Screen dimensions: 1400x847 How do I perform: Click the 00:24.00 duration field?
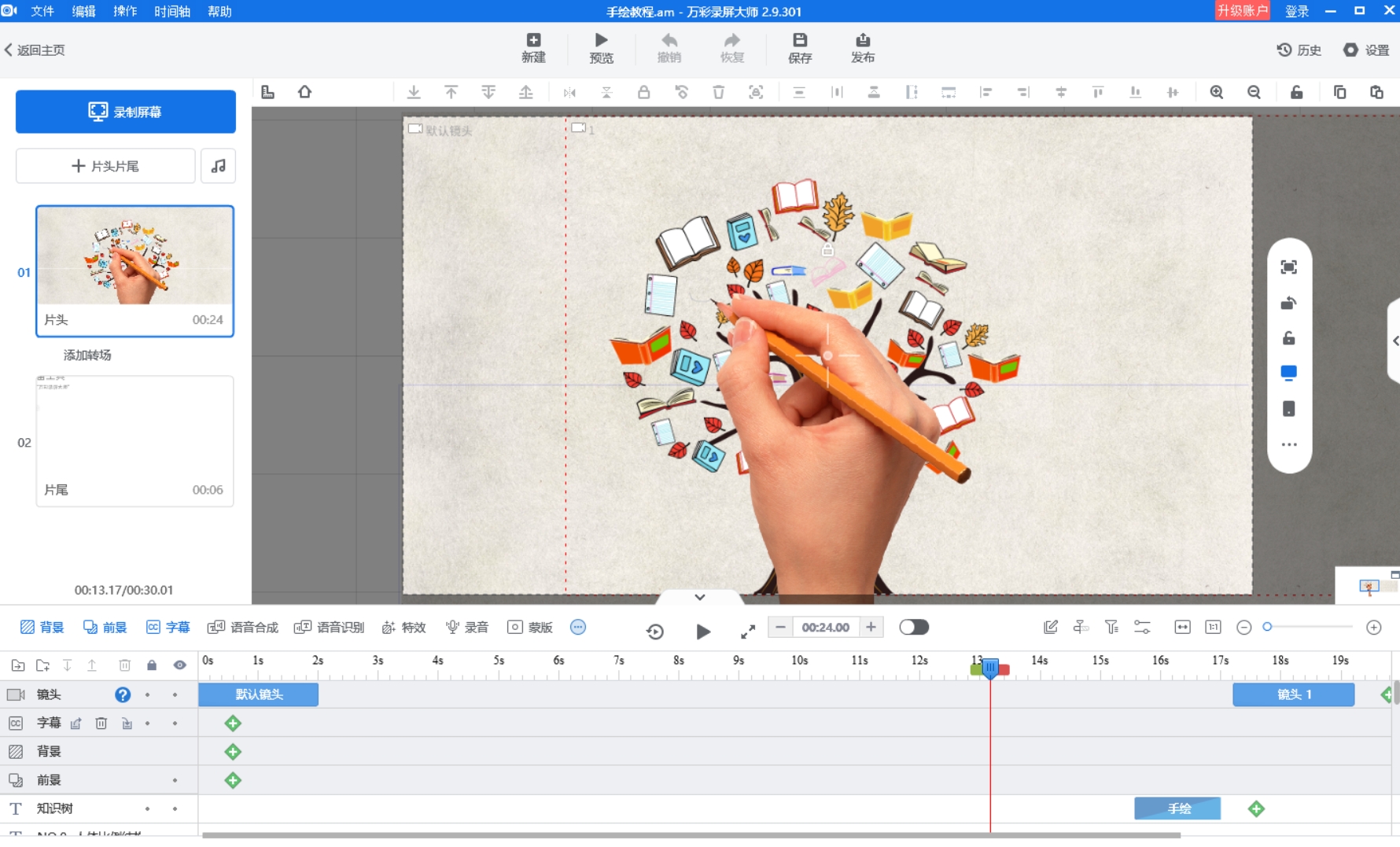coord(825,627)
